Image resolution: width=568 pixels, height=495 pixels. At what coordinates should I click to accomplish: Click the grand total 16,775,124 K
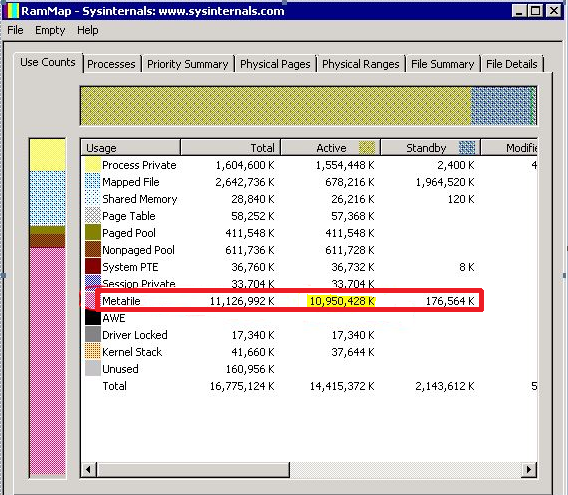pos(242,386)
